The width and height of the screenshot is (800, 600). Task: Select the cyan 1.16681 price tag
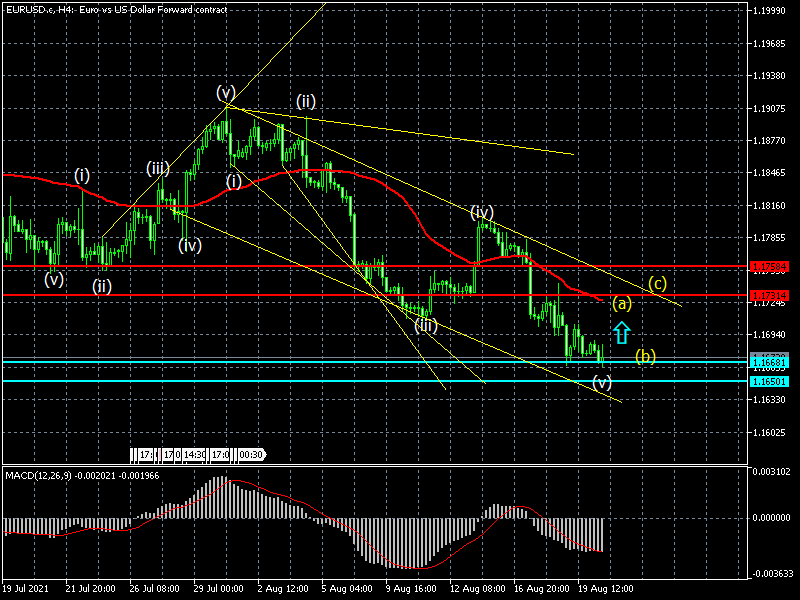773,362
